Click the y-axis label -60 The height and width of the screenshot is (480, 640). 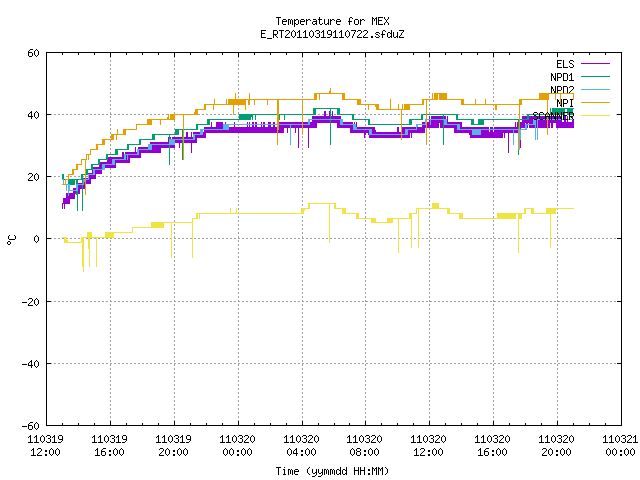pyautogui.click(x=31, y=426)
